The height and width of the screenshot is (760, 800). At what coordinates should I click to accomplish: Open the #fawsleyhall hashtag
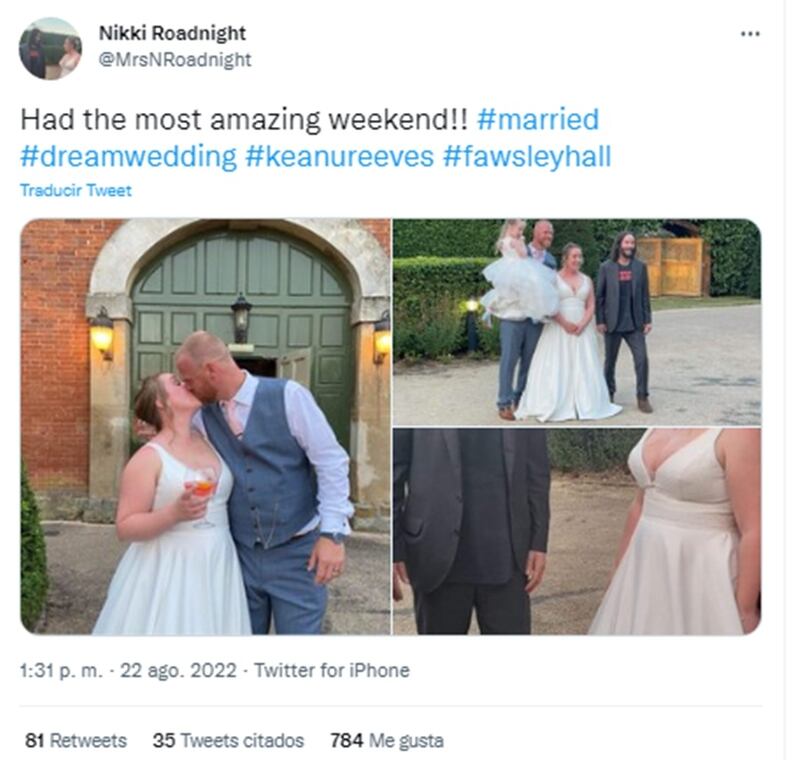pos(527,156)
